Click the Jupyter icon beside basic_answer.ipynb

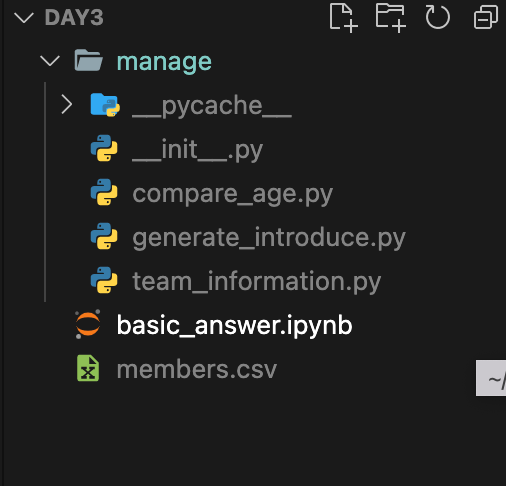(x=88, y=324)
